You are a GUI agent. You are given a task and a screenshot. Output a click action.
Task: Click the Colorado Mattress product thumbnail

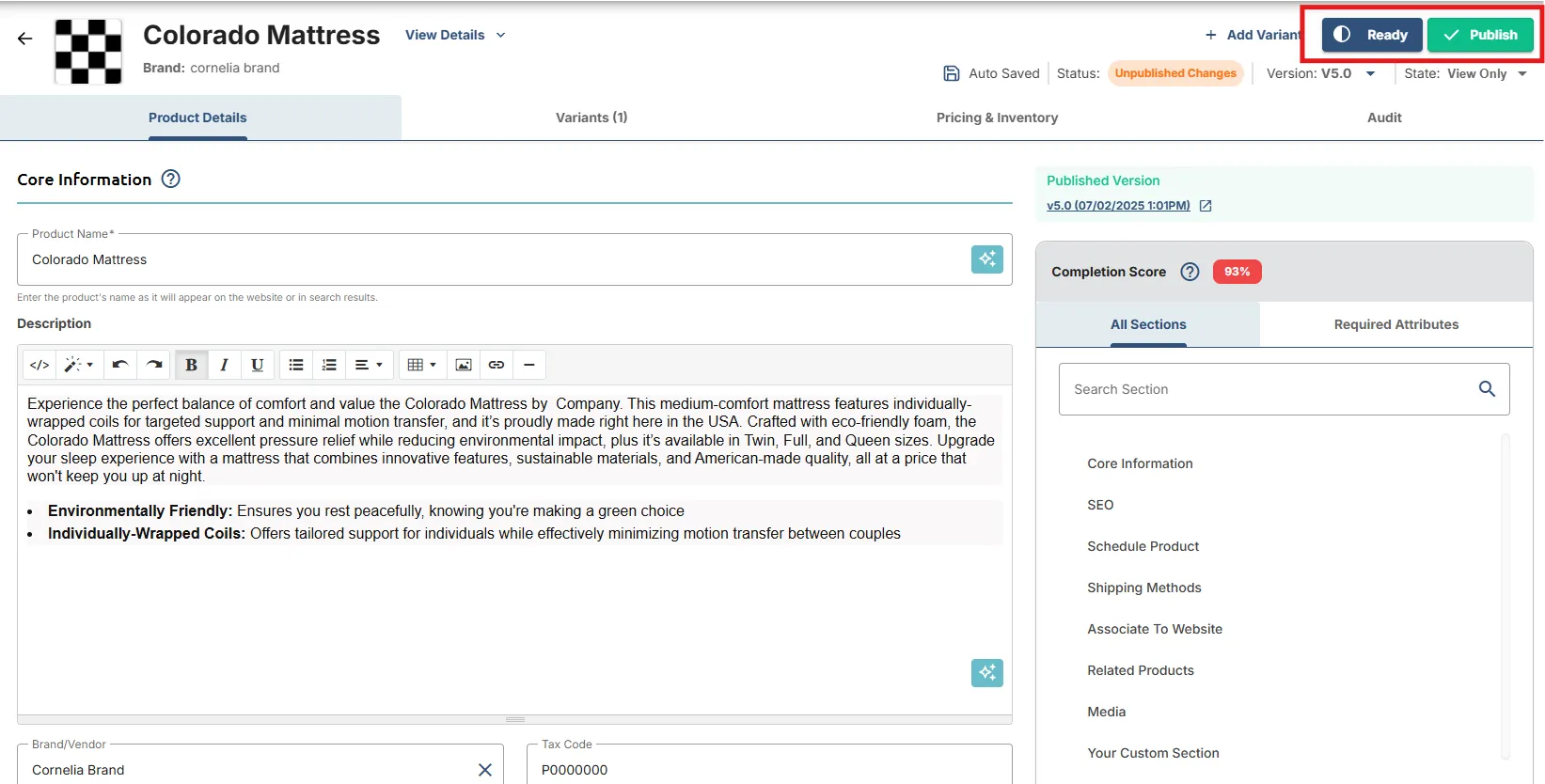click(88, 52)
